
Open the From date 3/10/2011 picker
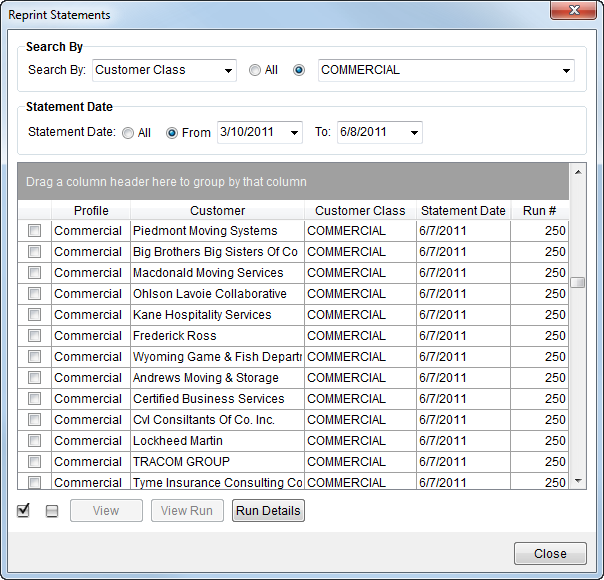point(294,132)
